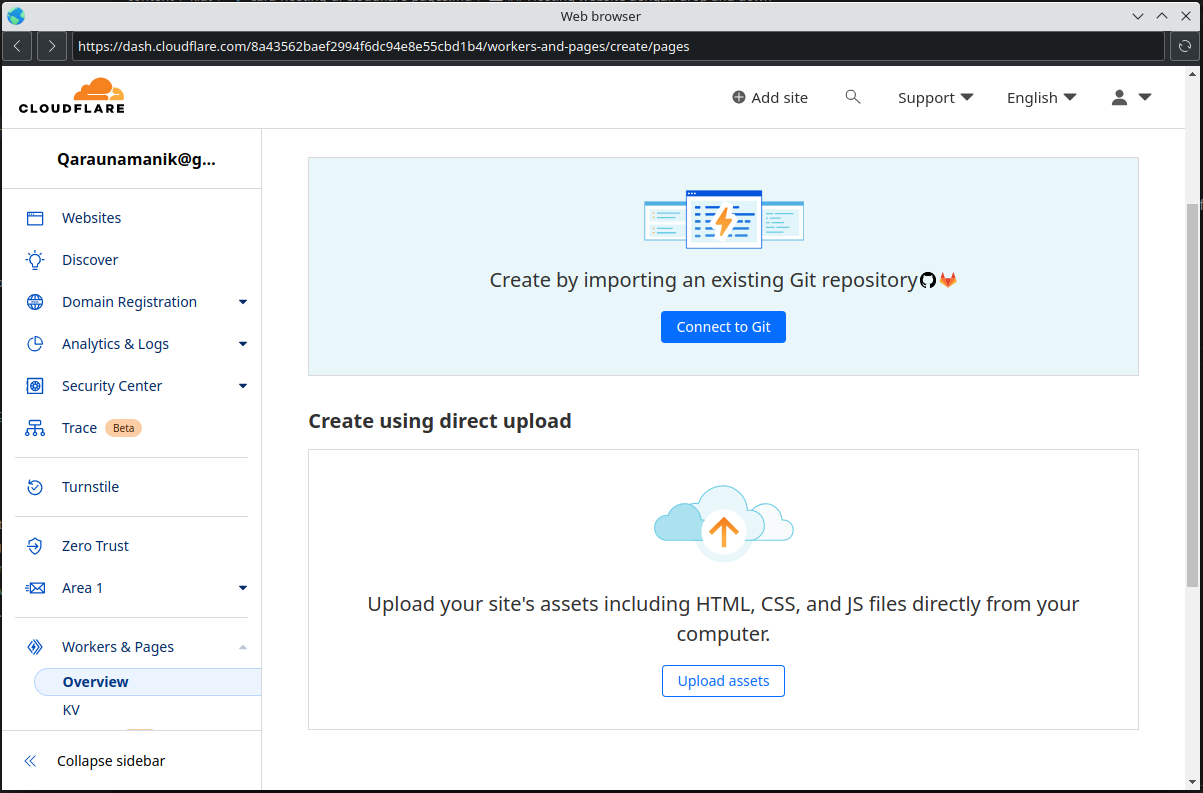Select Overview under Workers & Pages
The width and height of the screenshot is (1203, 793).
click(x=95, y=681)
